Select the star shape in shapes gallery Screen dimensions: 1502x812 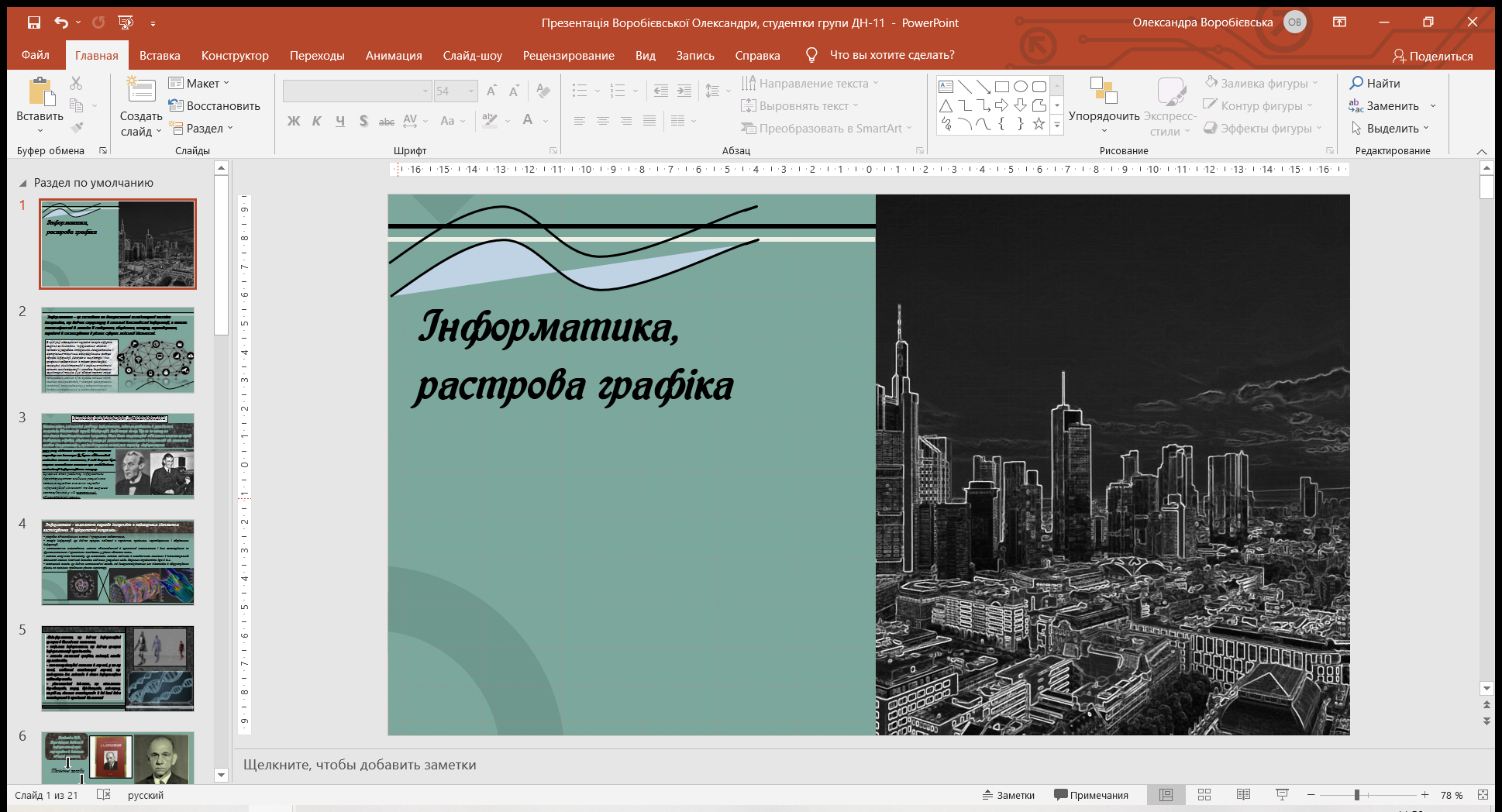tap(1039, 123)
